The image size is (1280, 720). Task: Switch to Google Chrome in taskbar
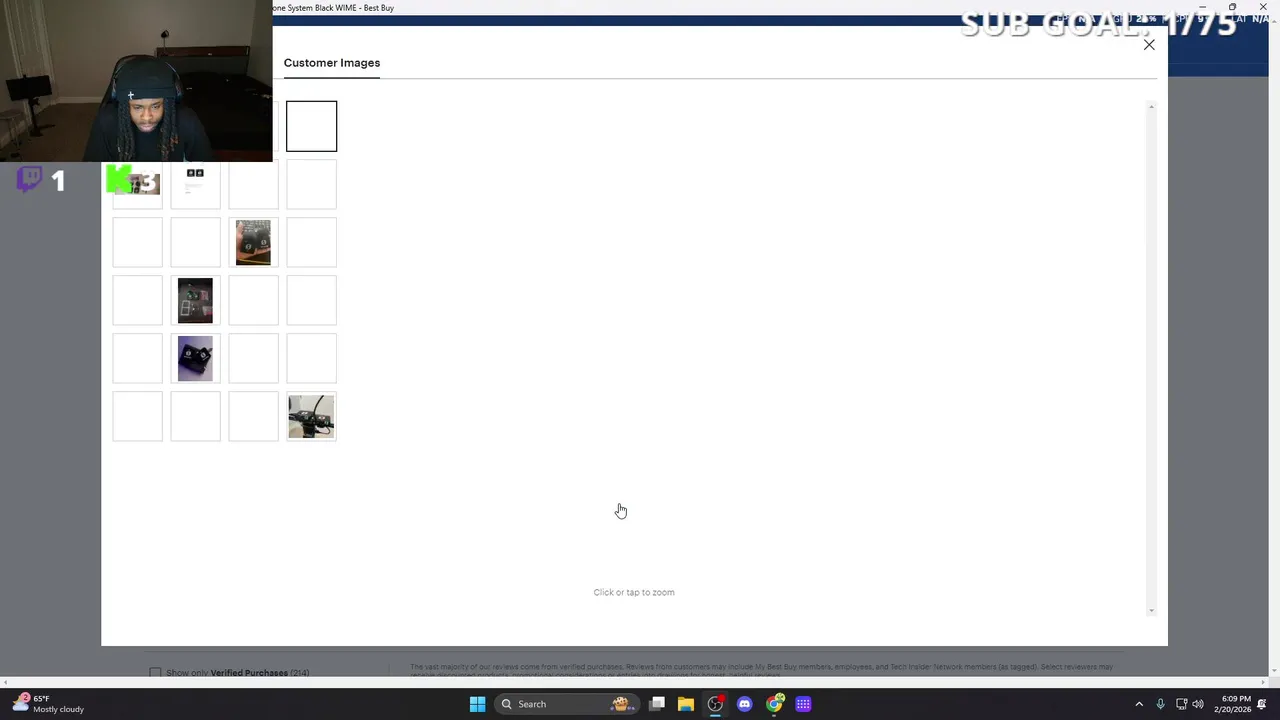(x=774, y=704)
